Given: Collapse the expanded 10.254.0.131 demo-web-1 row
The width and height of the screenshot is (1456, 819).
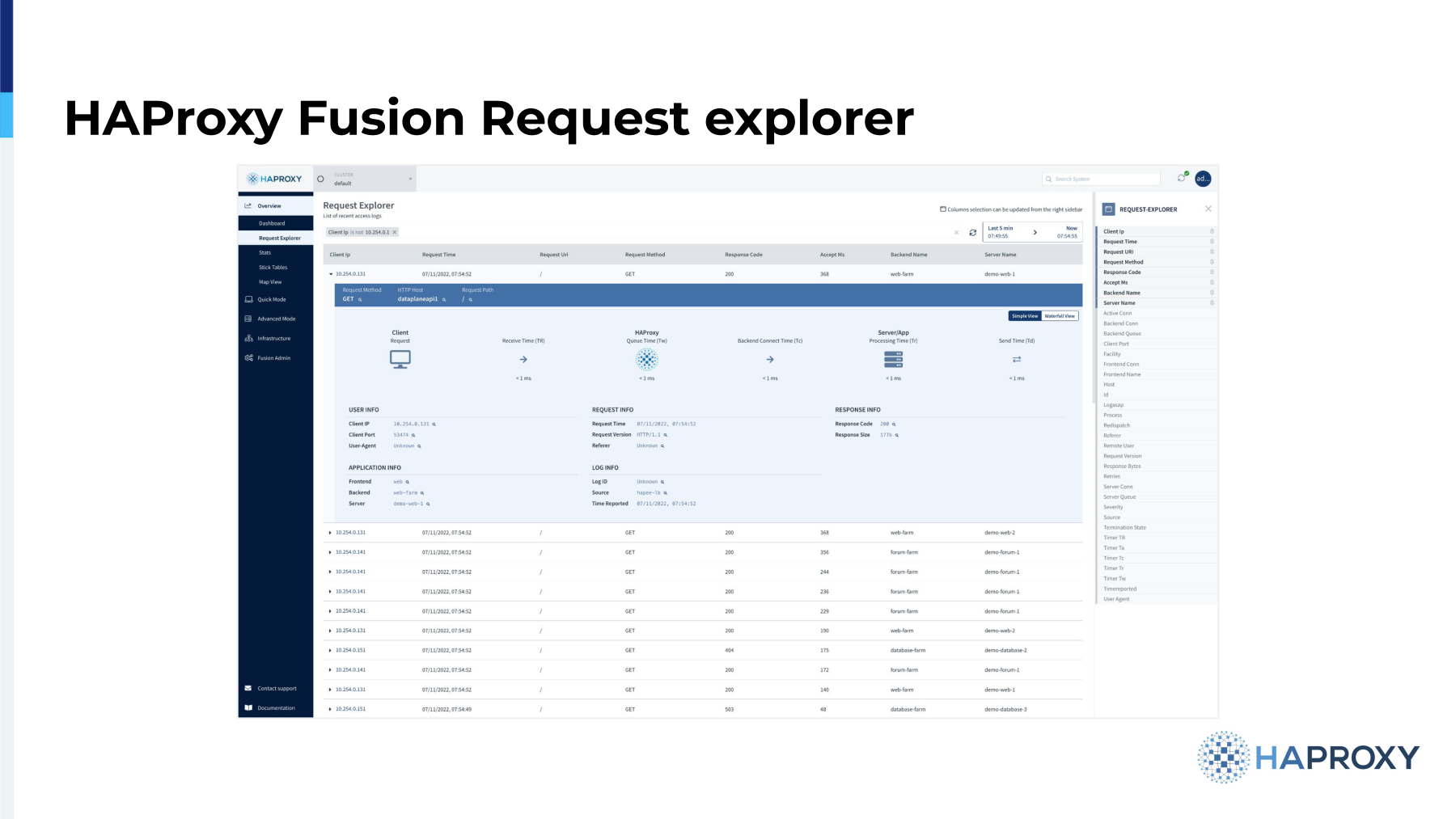Looking at the screenshot, I should [331, 274].
